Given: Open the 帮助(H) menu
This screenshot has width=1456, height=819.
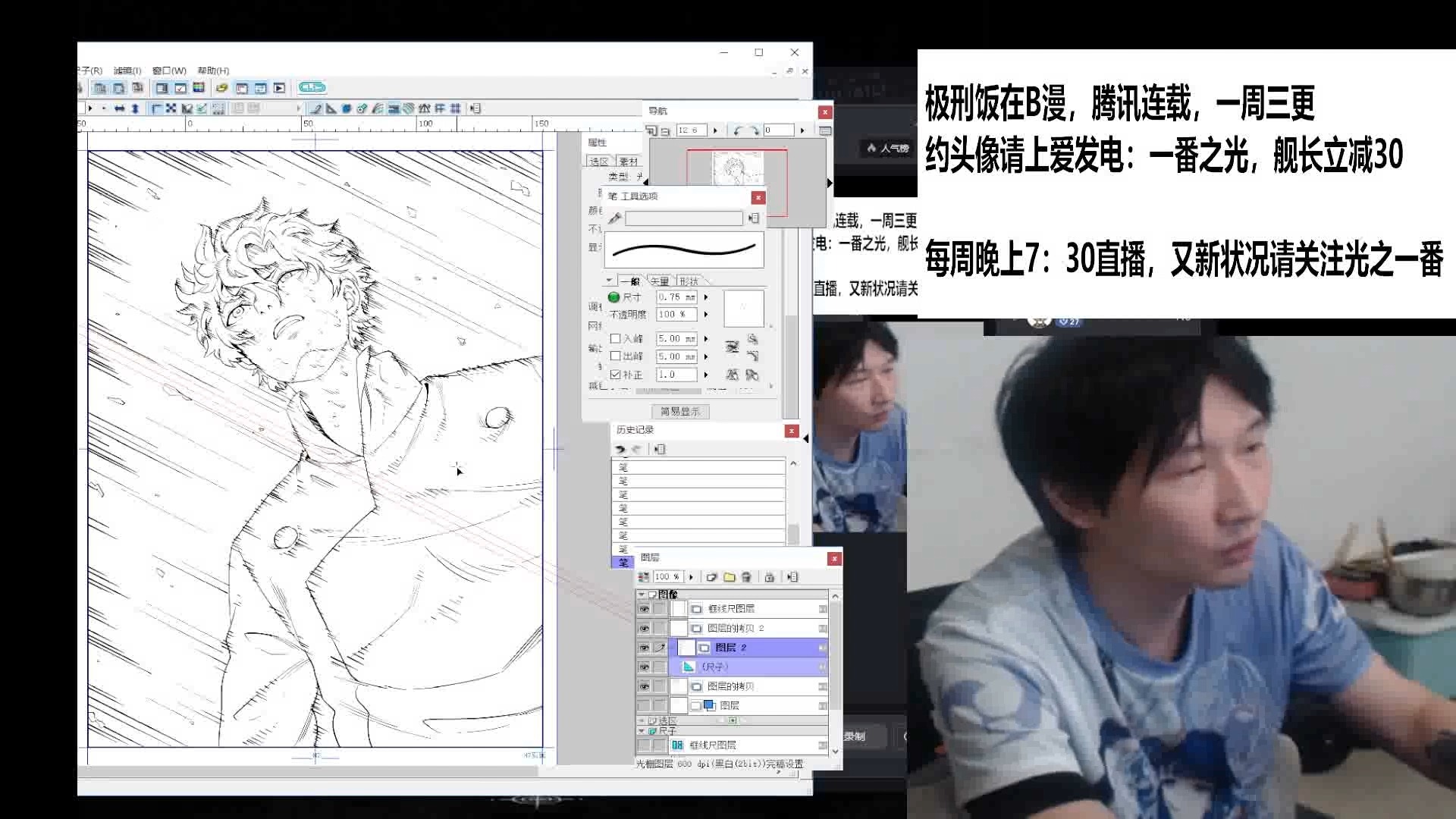Looking at the screenshot, I should pos(213,71).
